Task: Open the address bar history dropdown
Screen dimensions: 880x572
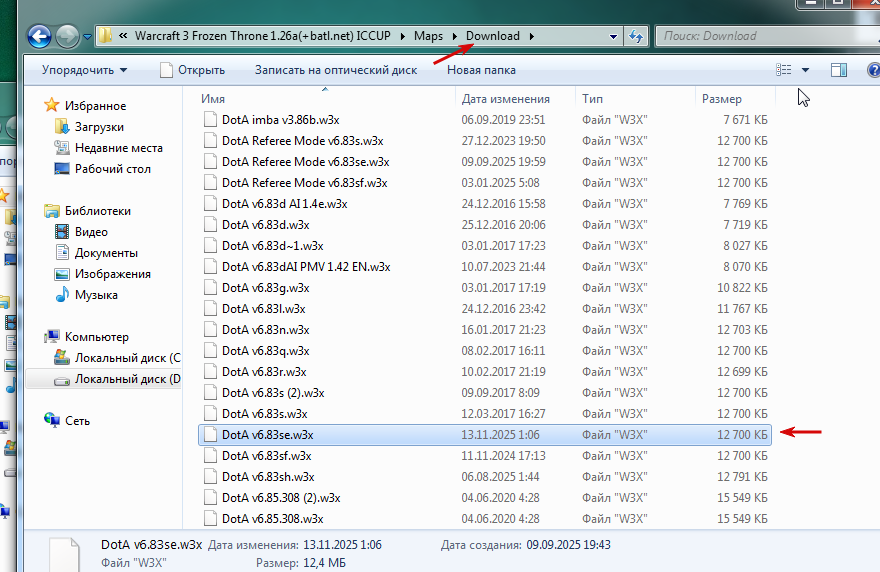Action: [613, 36]
